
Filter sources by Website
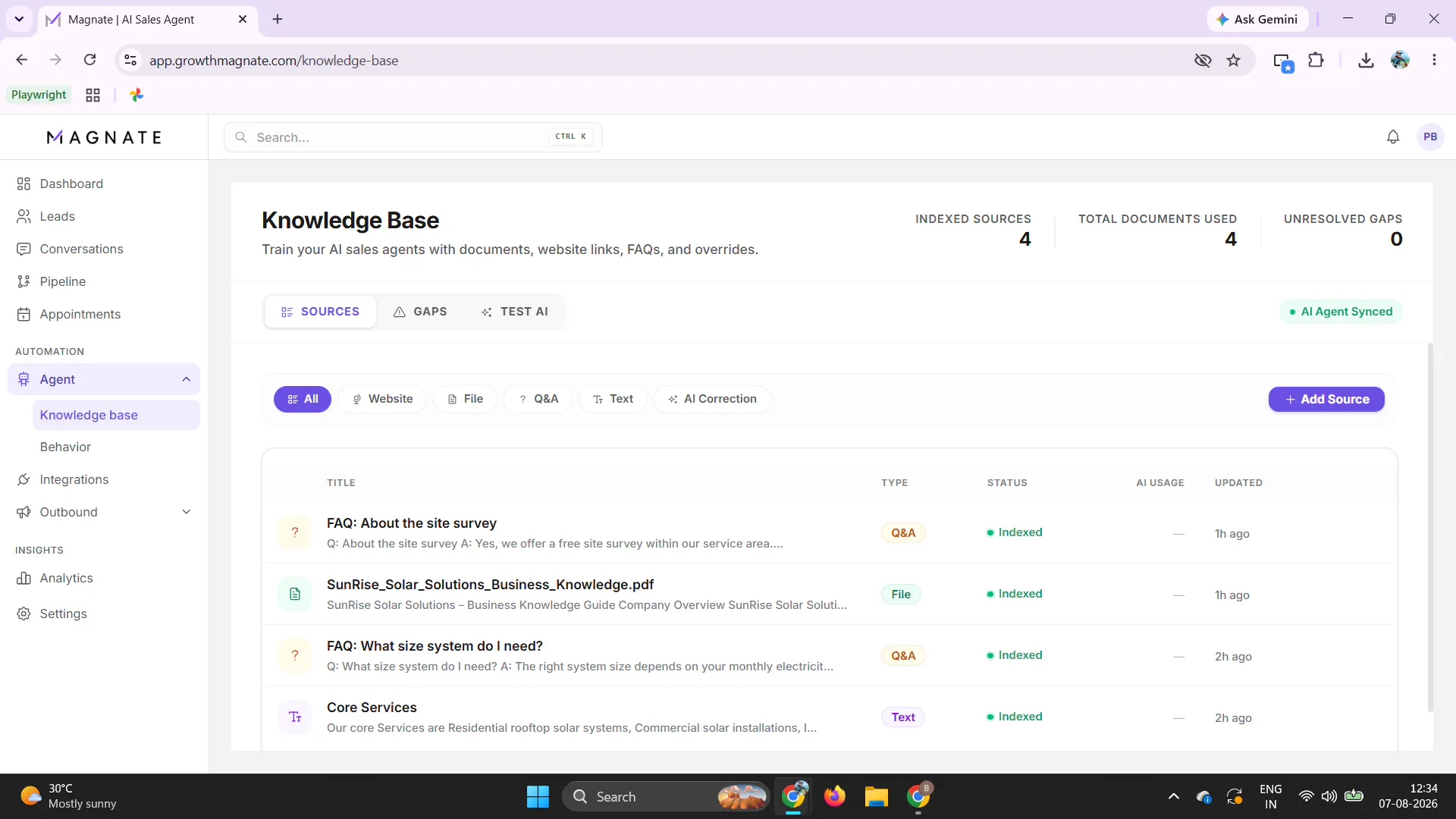tap(382, 399)
